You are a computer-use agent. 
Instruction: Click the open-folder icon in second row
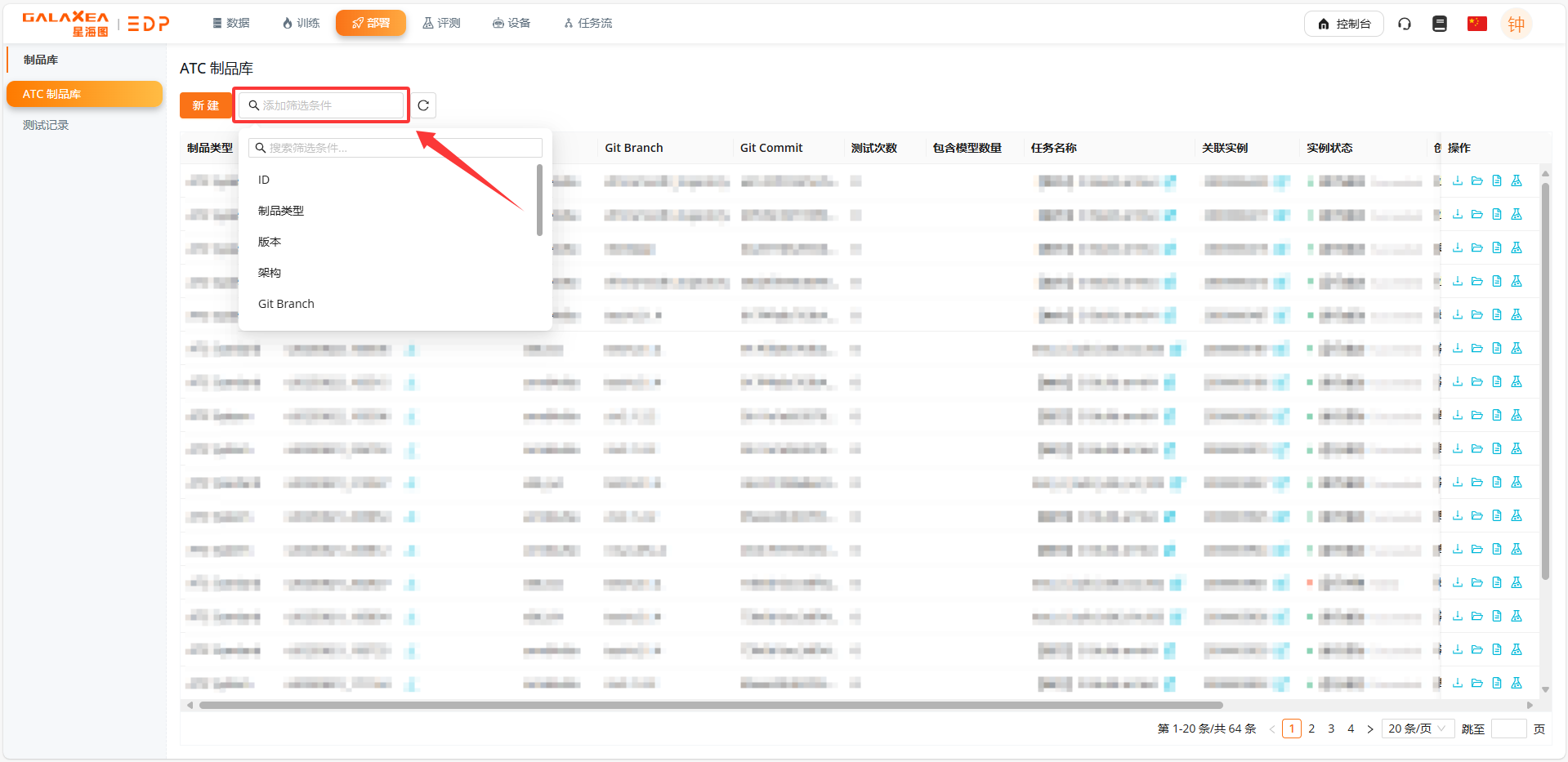1476,214
